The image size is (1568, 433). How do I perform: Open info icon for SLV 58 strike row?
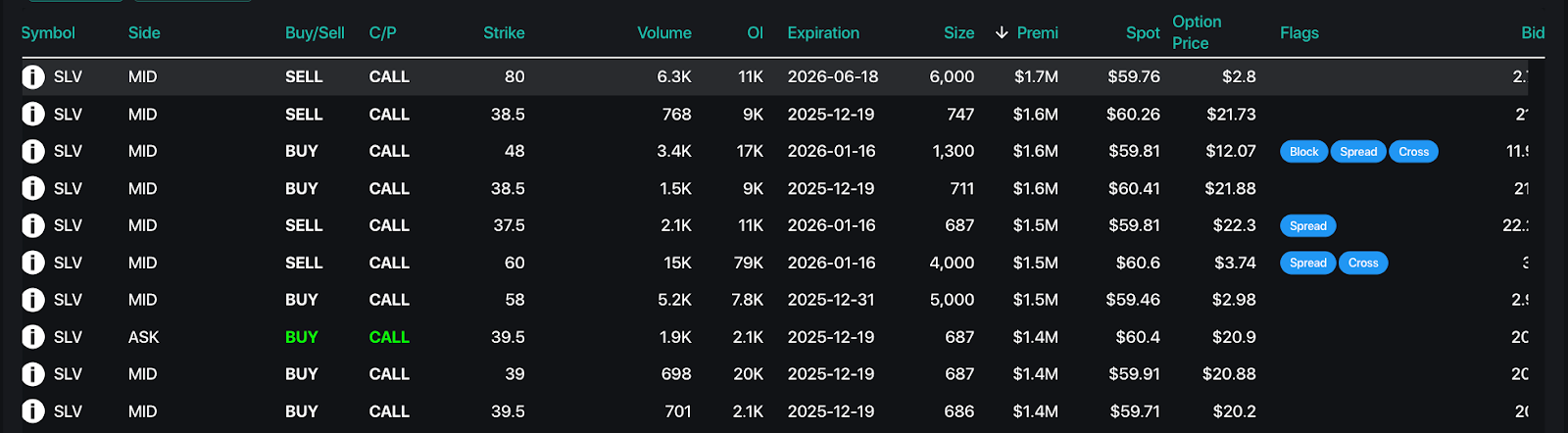(x=33, y=300)
